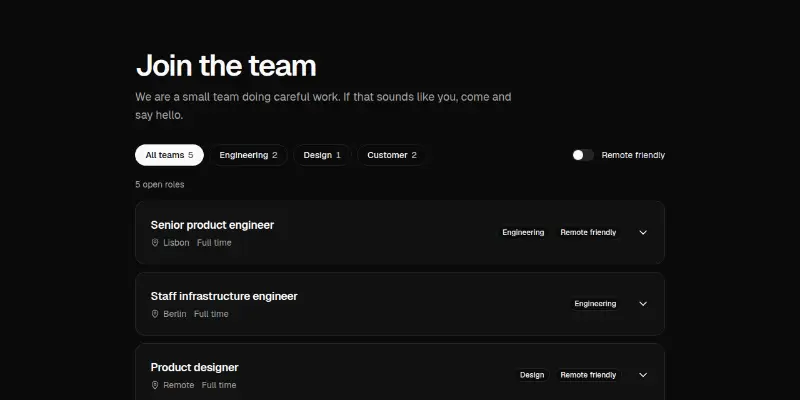Click Remote friendly tag on Senior product engineer
The width and height of the screenshot is (800, 400).
(x=588, y=233)
